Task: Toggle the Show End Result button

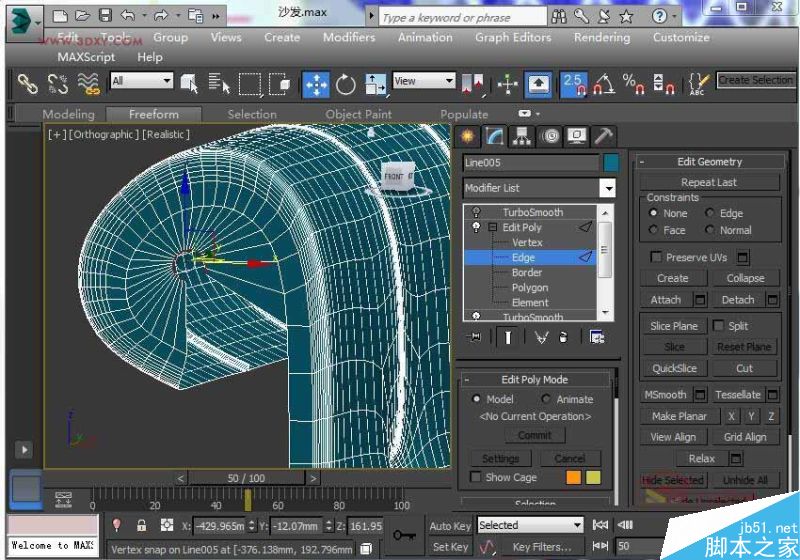Action: pyautogui.click(x=508, y=337)
